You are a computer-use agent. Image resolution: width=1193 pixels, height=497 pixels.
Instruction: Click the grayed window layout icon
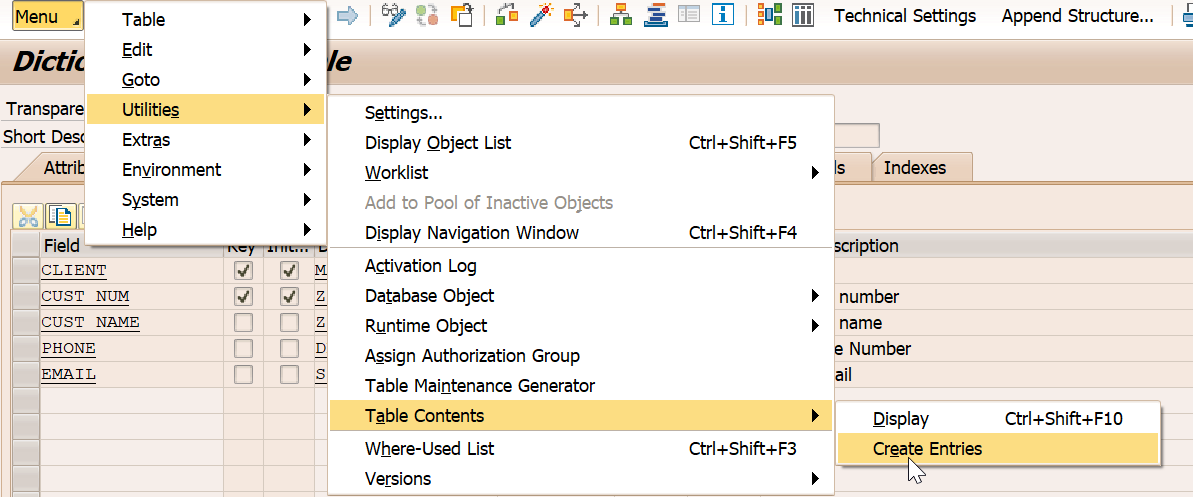[689, 14]
